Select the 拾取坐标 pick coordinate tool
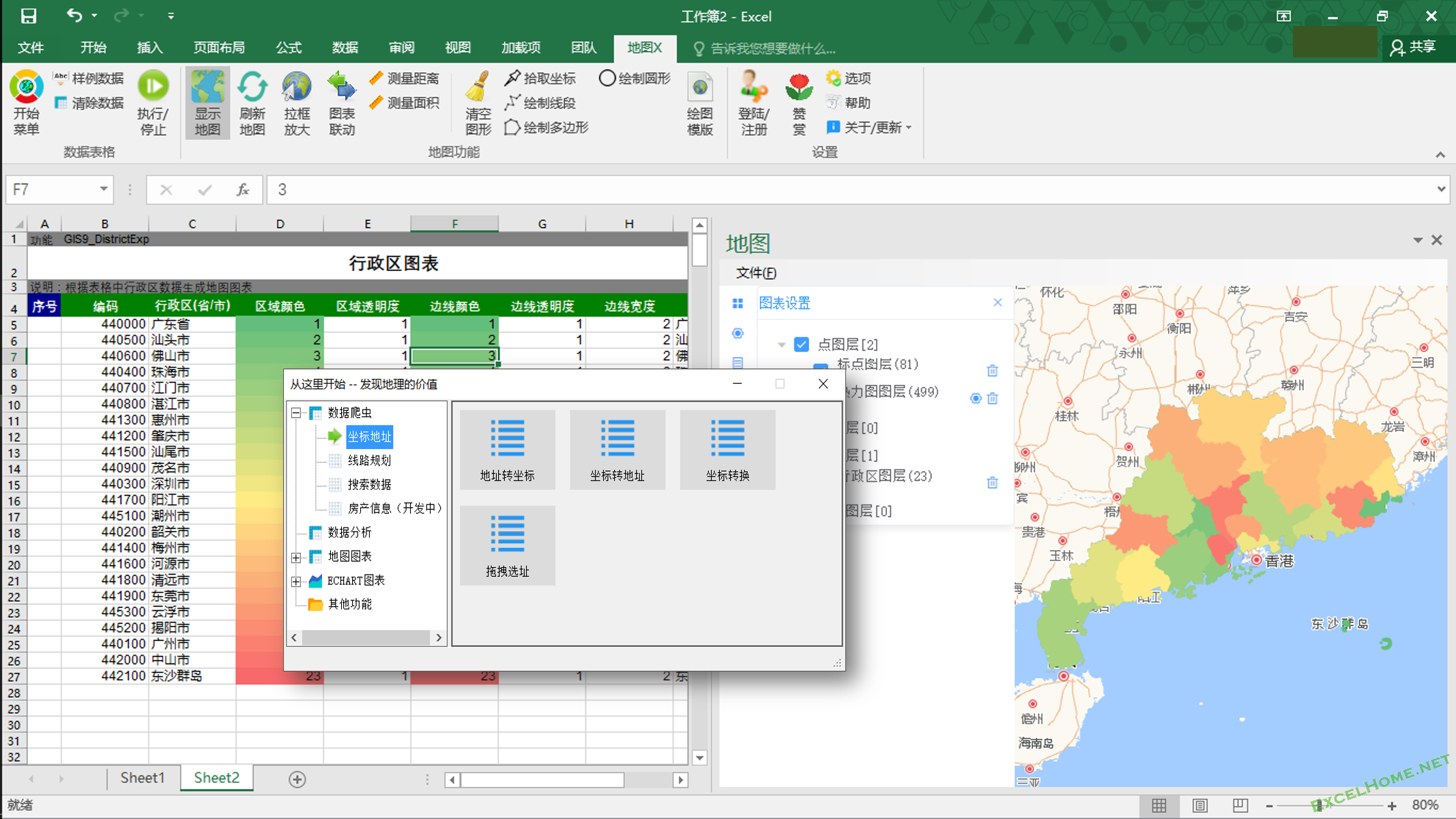 click(x=540, y=78)
